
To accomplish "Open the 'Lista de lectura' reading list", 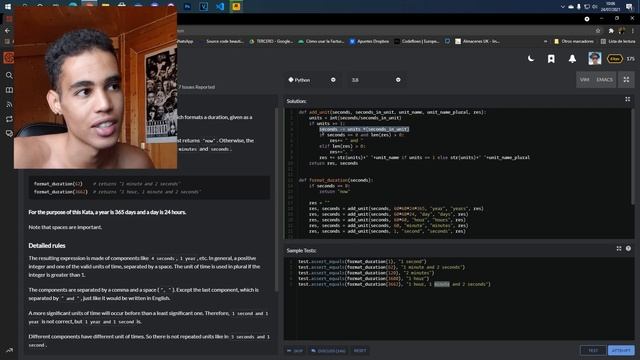I will coord(618,41).
